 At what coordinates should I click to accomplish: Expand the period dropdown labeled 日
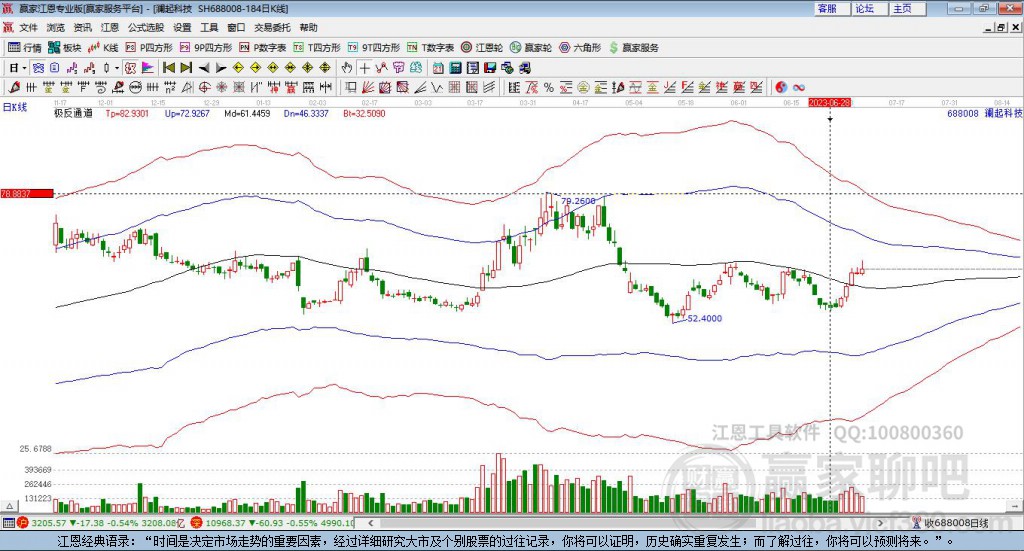[x=17, y=68]
